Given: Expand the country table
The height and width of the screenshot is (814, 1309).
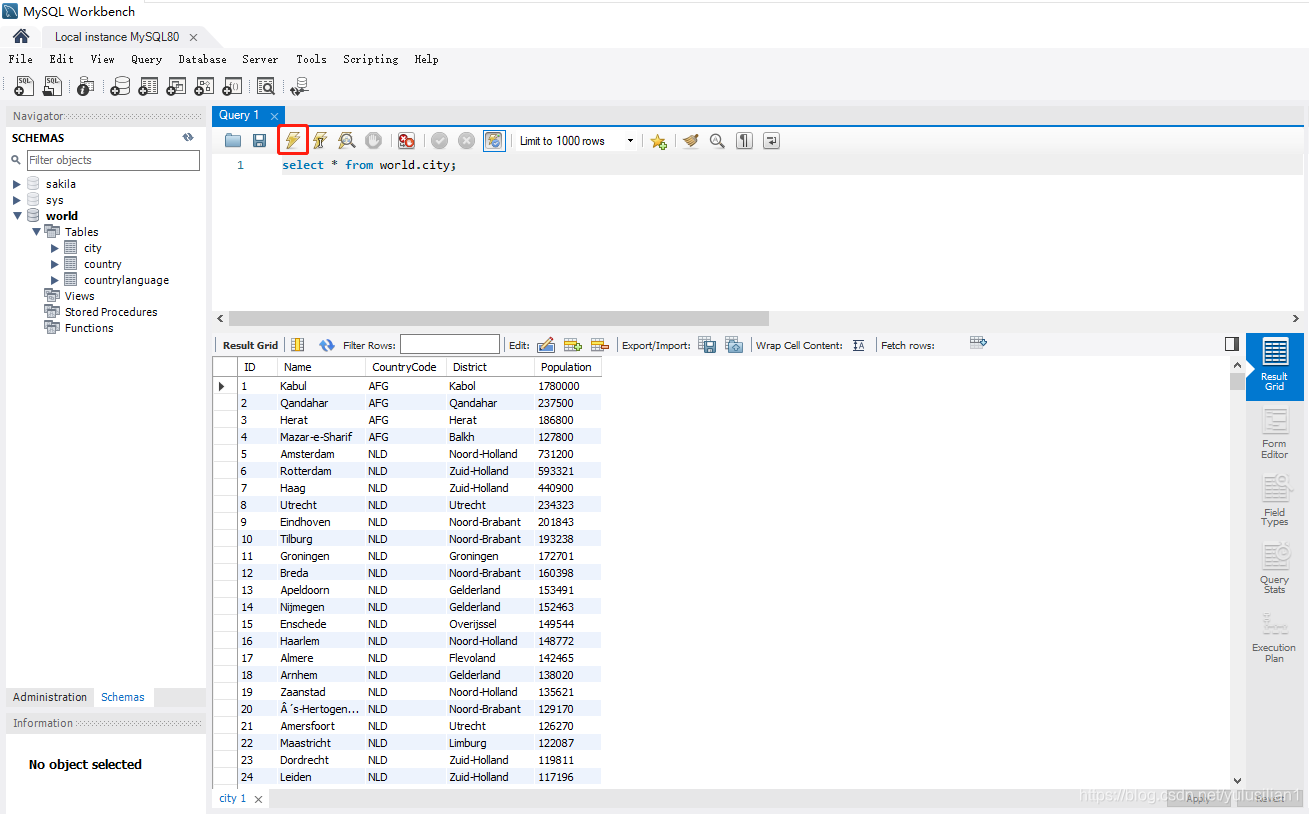Looking at the screenshot, I should pos(55,264).
